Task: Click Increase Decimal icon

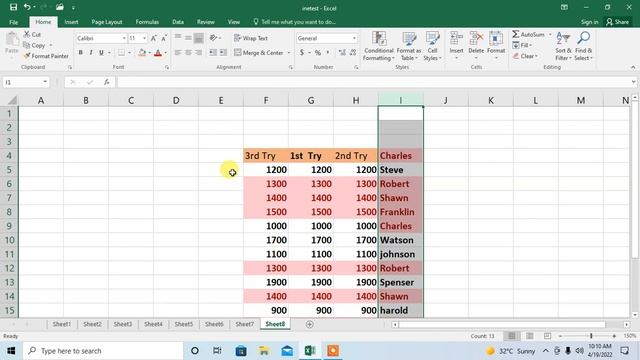Action: click(x=342, y=53)
